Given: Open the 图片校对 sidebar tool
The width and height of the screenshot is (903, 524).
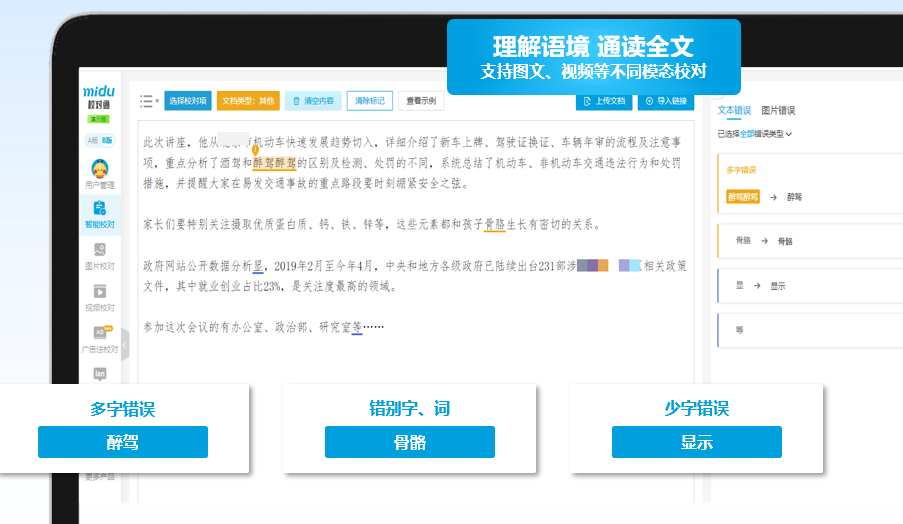Looking at the screenshot, I should (x=99, y=255).
